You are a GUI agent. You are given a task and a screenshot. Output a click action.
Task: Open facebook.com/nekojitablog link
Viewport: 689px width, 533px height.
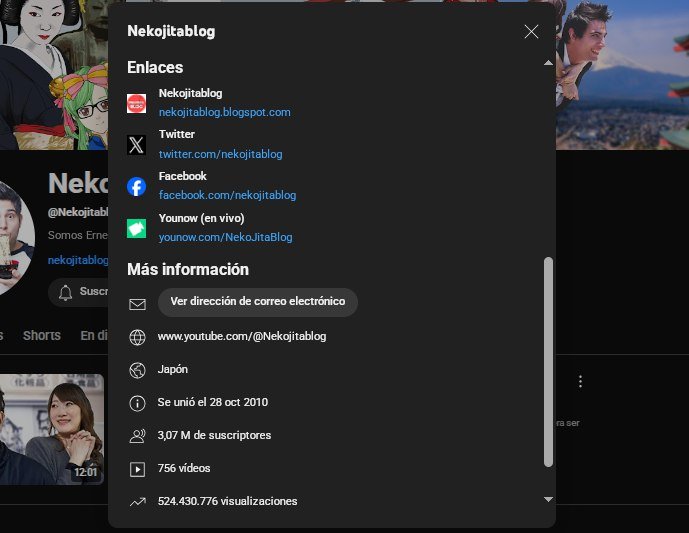[x=227, y=195]
